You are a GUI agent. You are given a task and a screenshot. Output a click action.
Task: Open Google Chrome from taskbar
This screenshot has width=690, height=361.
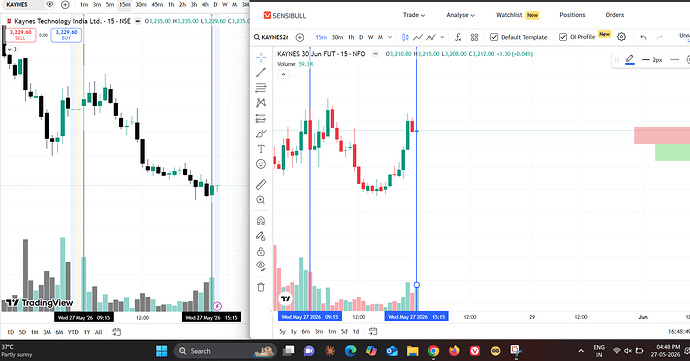433,351
